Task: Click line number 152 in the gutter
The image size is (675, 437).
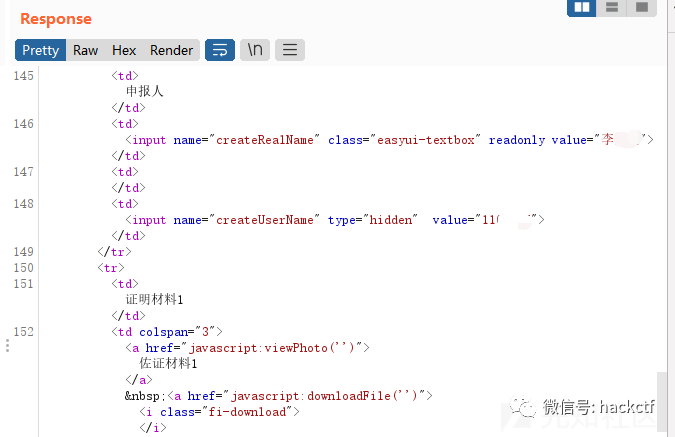Action: coord(23,332)
